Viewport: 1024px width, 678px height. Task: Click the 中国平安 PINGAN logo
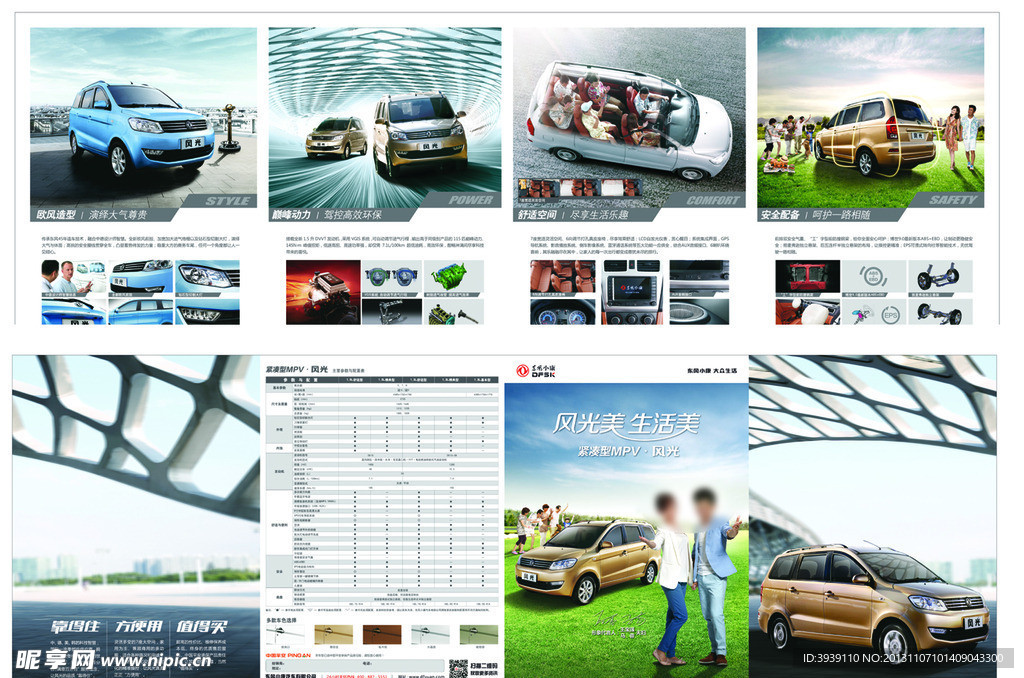point(287,654)
